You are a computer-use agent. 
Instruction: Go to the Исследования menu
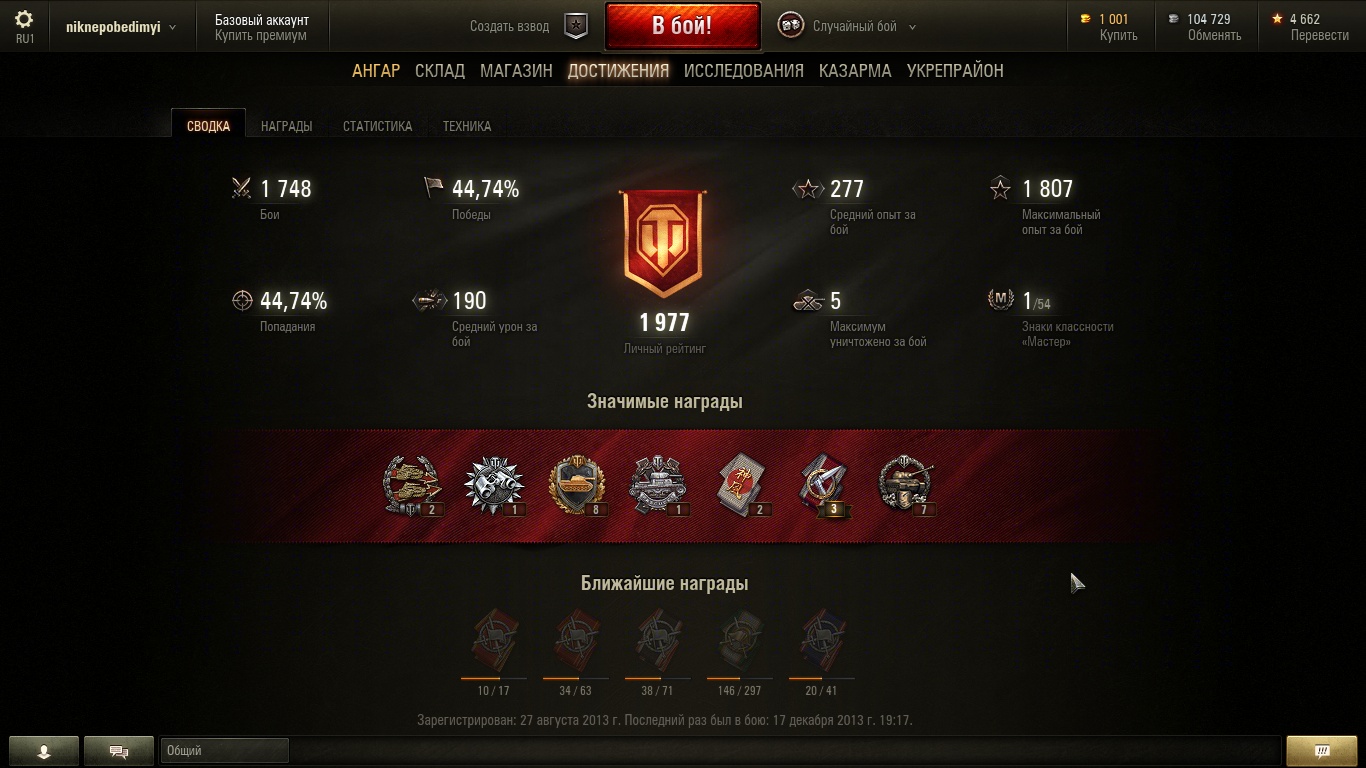(744, 71)
